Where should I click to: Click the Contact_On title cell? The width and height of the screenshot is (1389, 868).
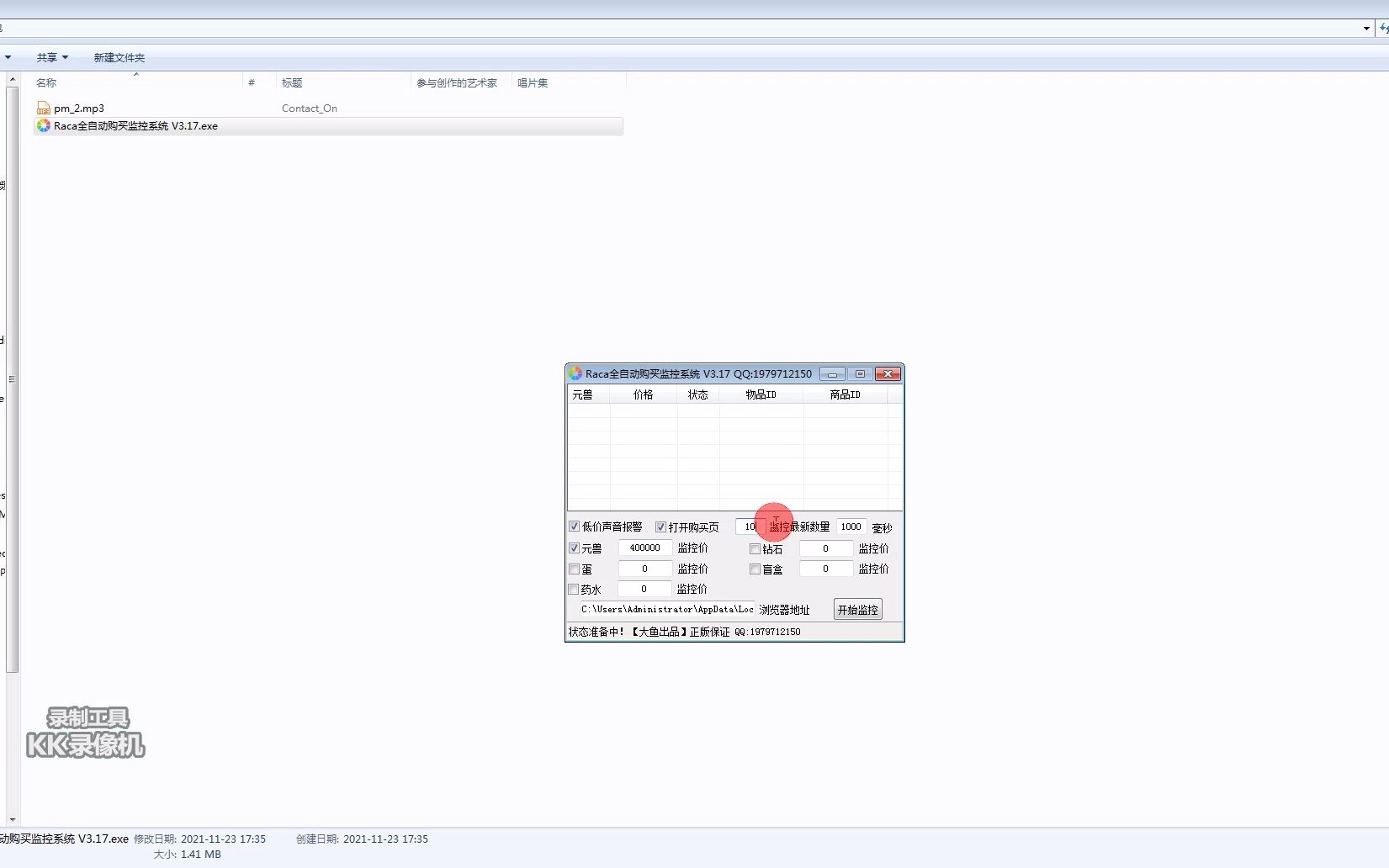pyautogui.click(x=310, y=108)
